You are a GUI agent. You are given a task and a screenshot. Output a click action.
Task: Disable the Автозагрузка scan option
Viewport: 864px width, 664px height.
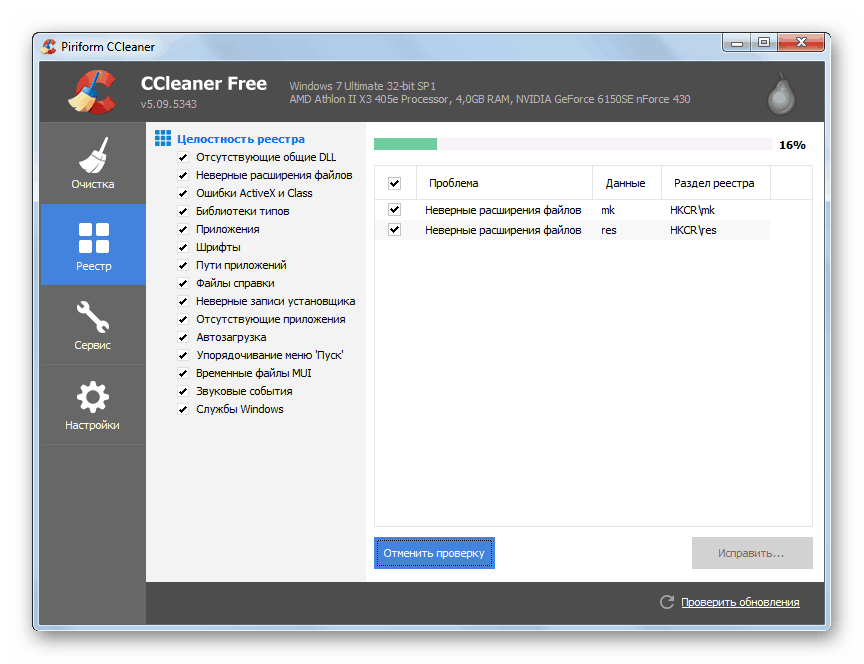pos(182,337)
